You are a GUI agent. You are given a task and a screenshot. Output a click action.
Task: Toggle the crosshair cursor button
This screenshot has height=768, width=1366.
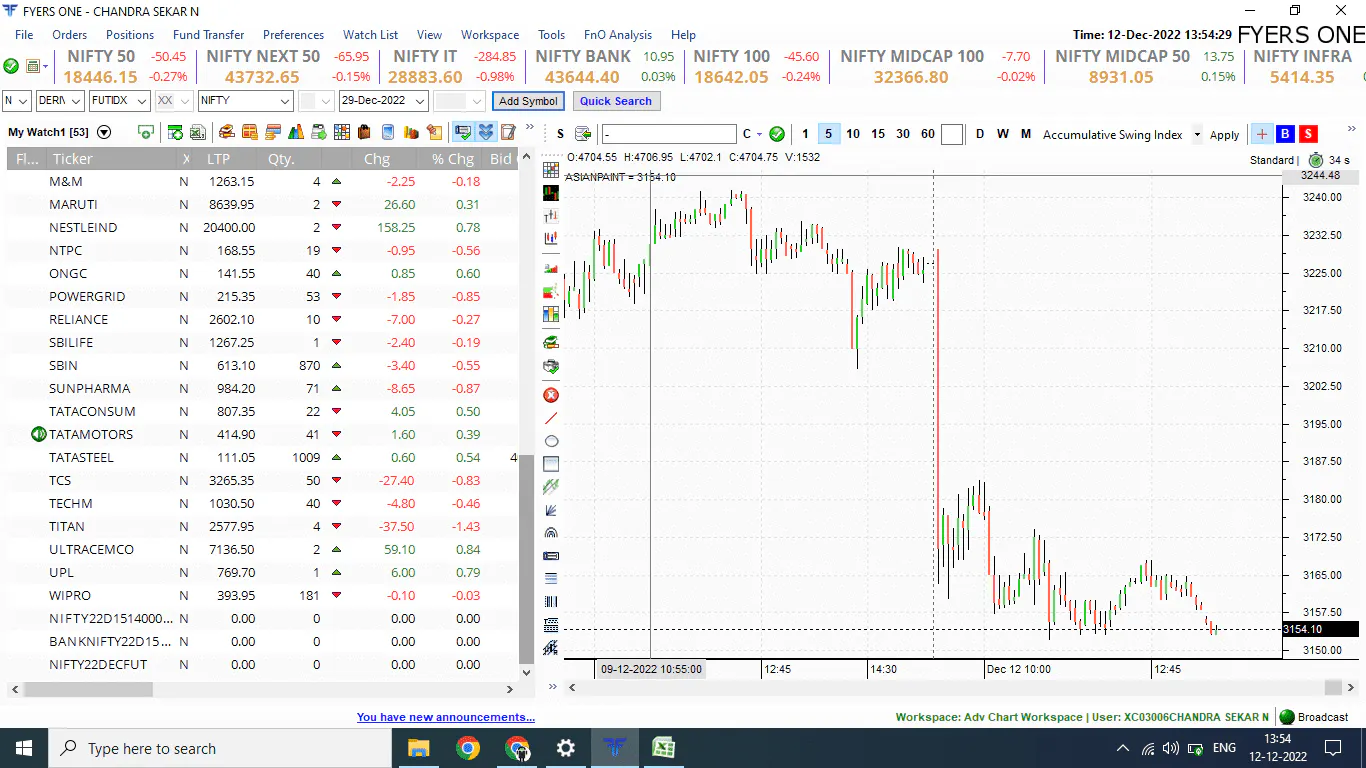click(1262, 134)
